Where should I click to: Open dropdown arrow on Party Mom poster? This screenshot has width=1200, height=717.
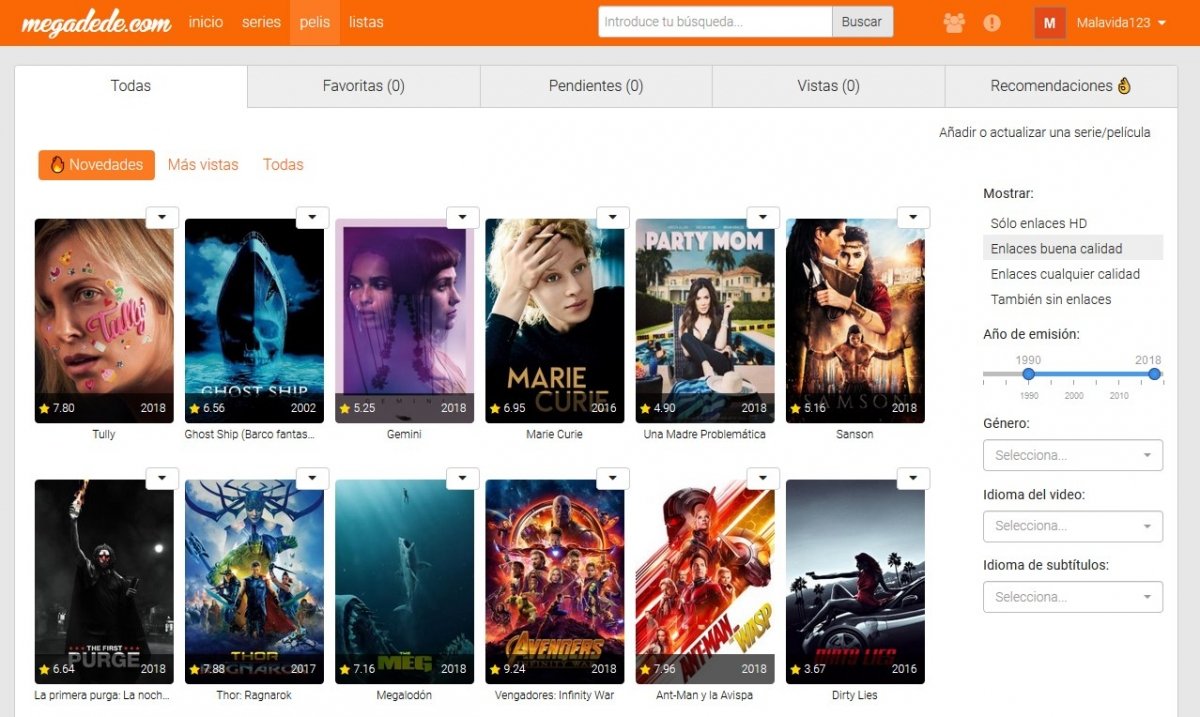[x=762, y=217]
